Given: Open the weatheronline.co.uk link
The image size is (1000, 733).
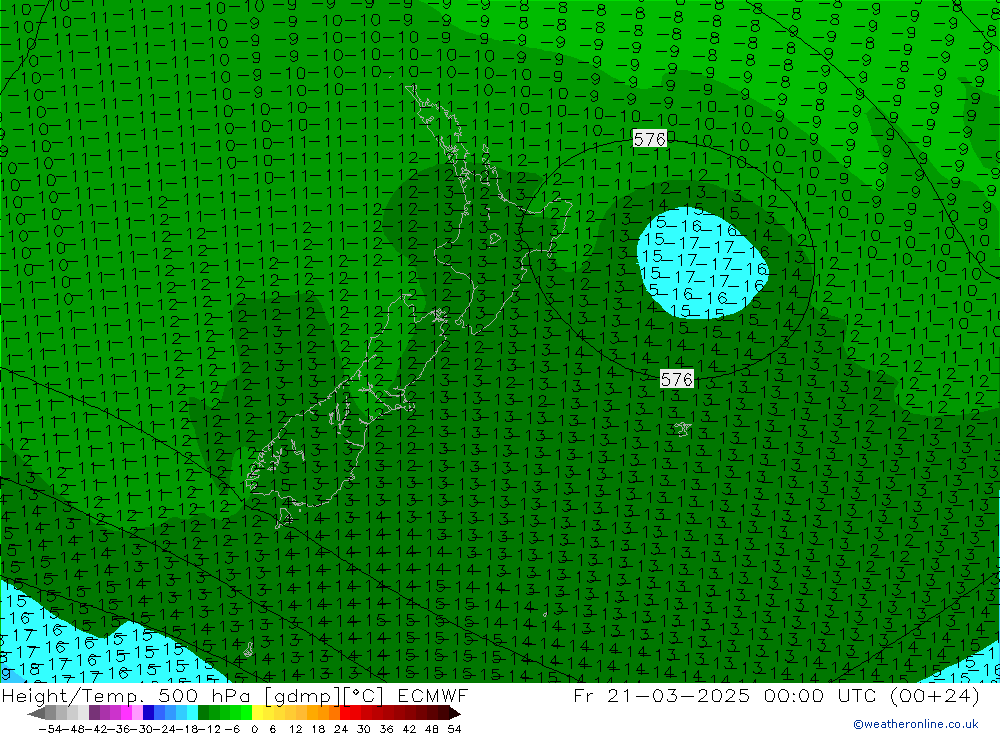Looking at the screenshot, I should [x=916, y=724].
